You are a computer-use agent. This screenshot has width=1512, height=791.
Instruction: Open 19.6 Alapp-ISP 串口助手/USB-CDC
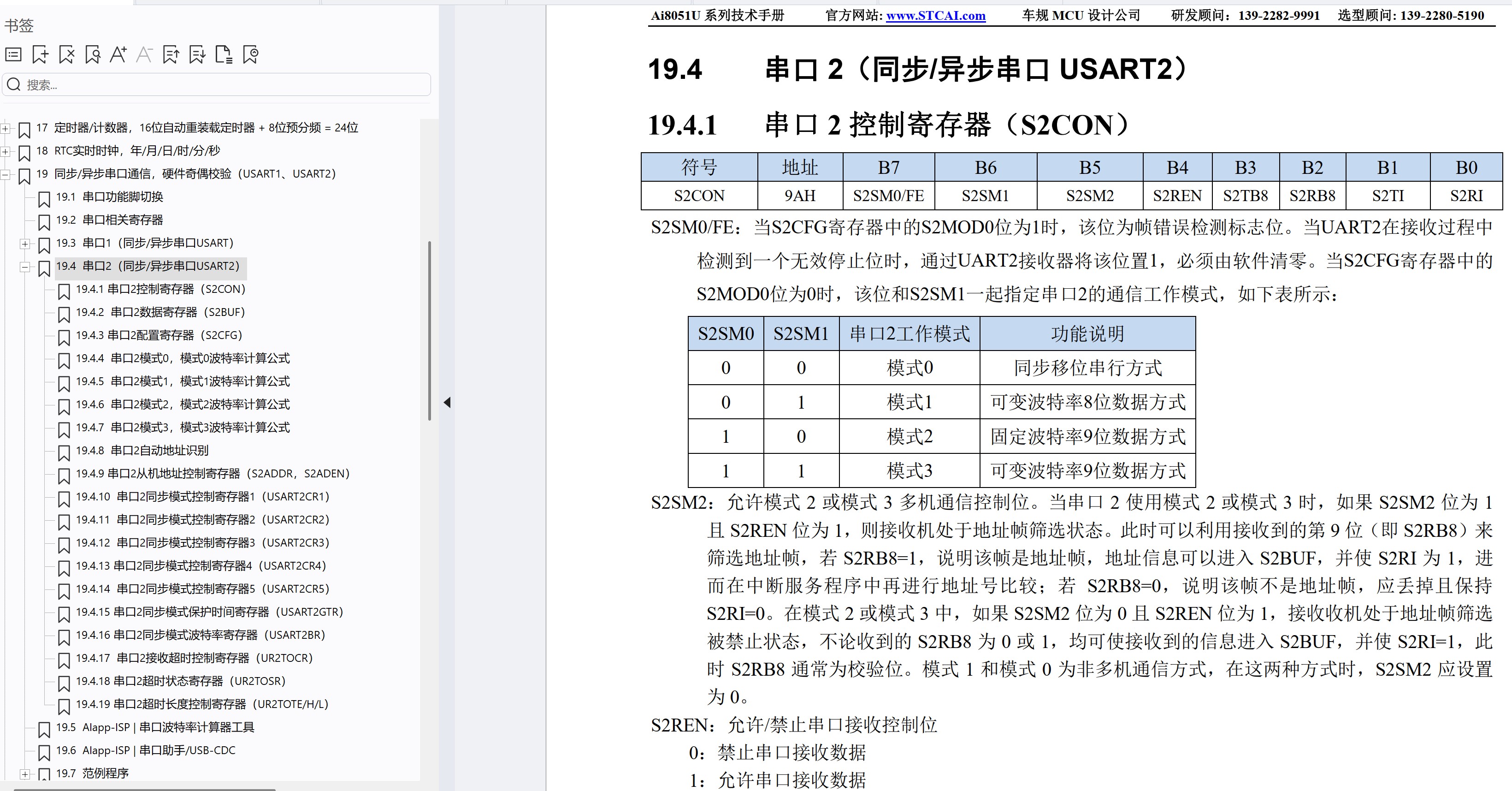coord(146,750)
